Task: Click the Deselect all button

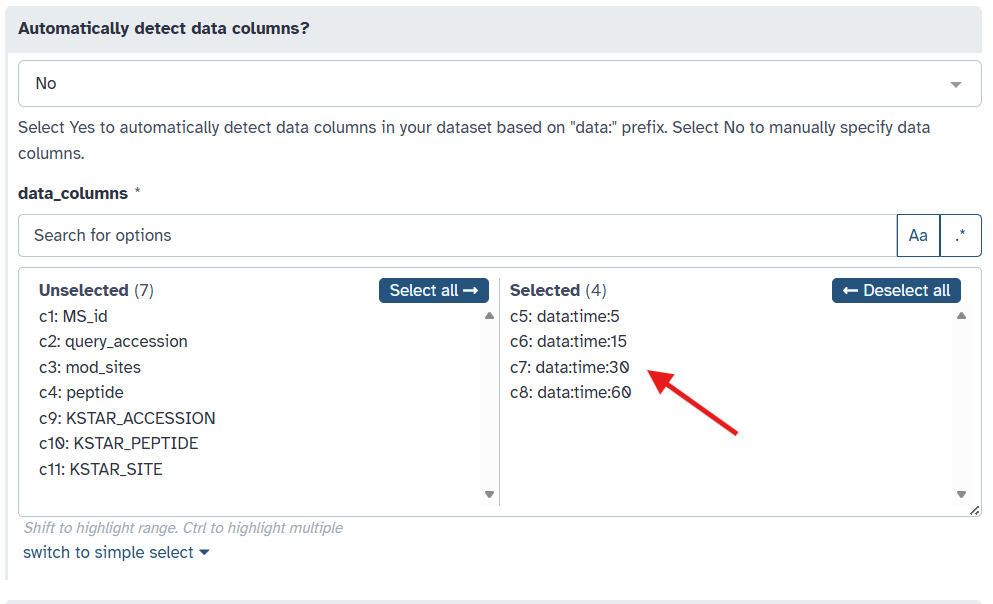Action: tap(896, 290)
